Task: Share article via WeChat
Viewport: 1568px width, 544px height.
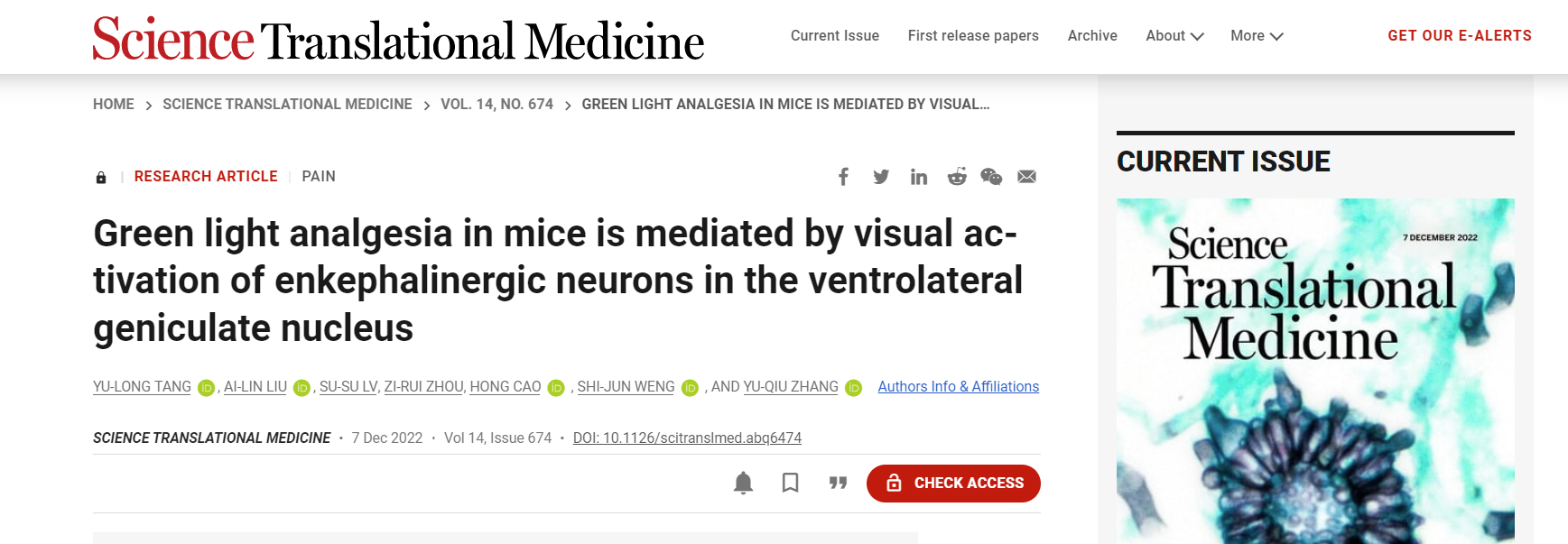Action: point(991,177)
